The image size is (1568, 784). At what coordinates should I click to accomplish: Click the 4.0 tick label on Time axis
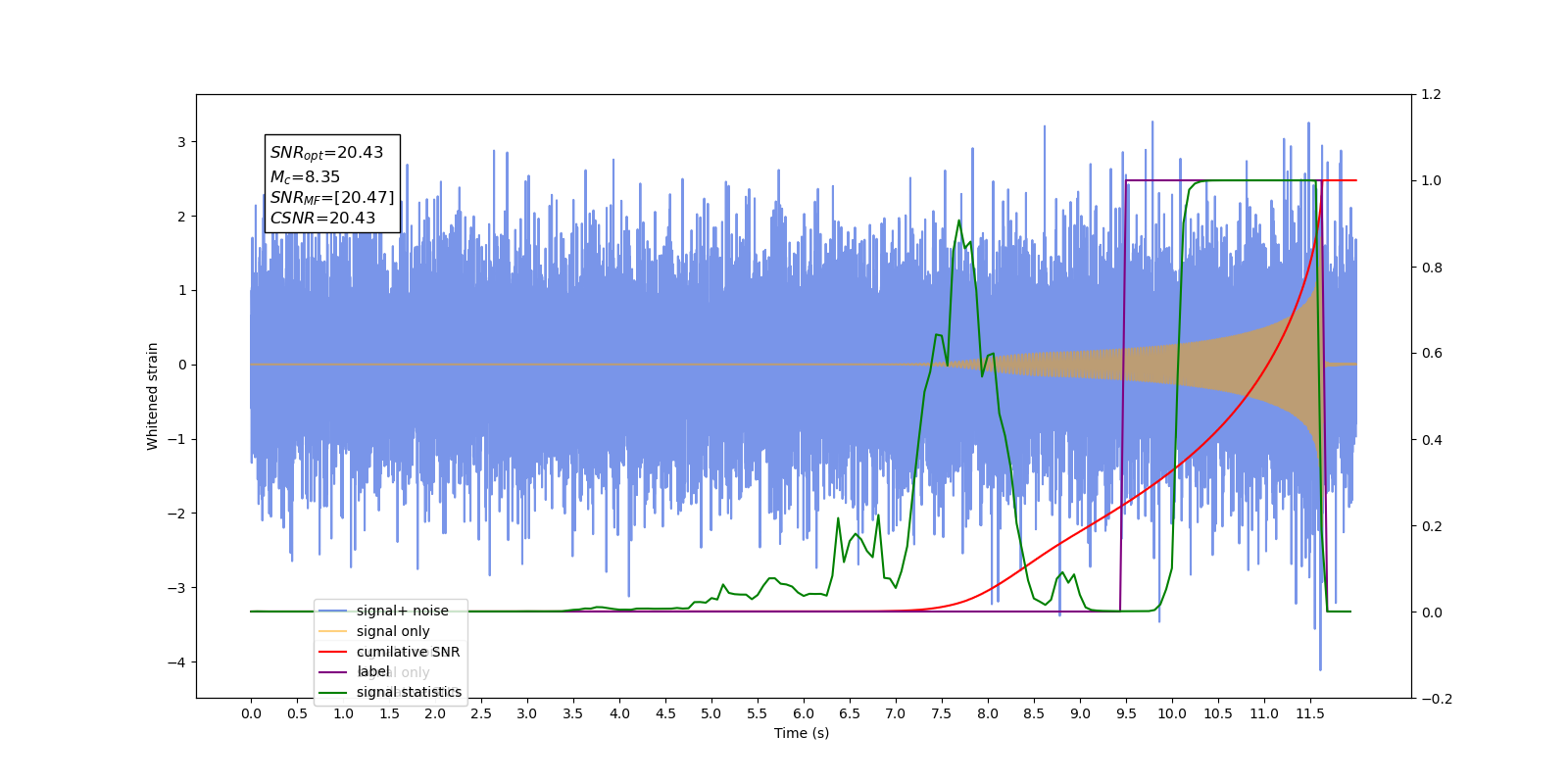pos(619,713)
